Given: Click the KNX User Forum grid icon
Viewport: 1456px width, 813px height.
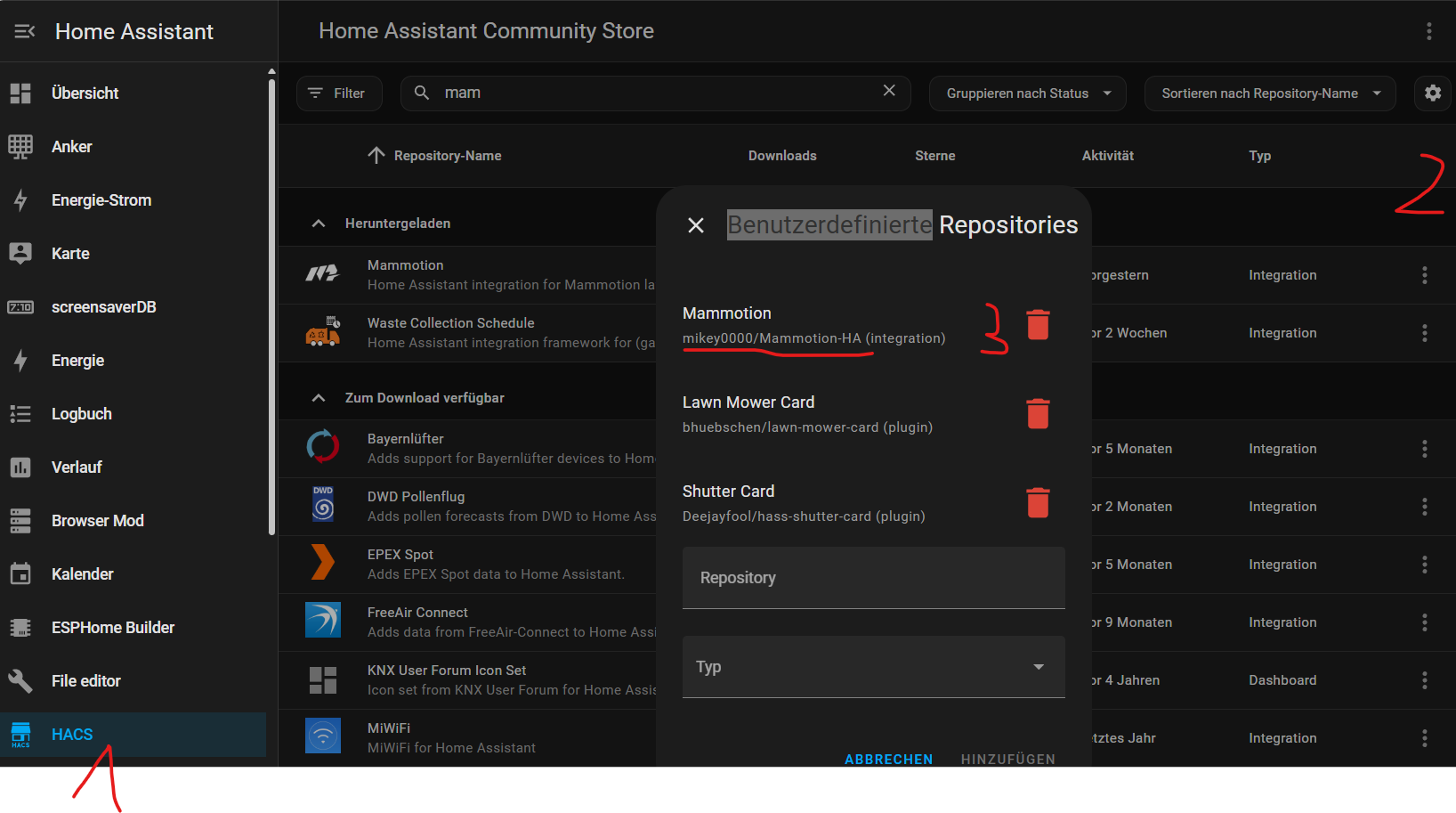Looking at the screenshot, I should (323, 680).
